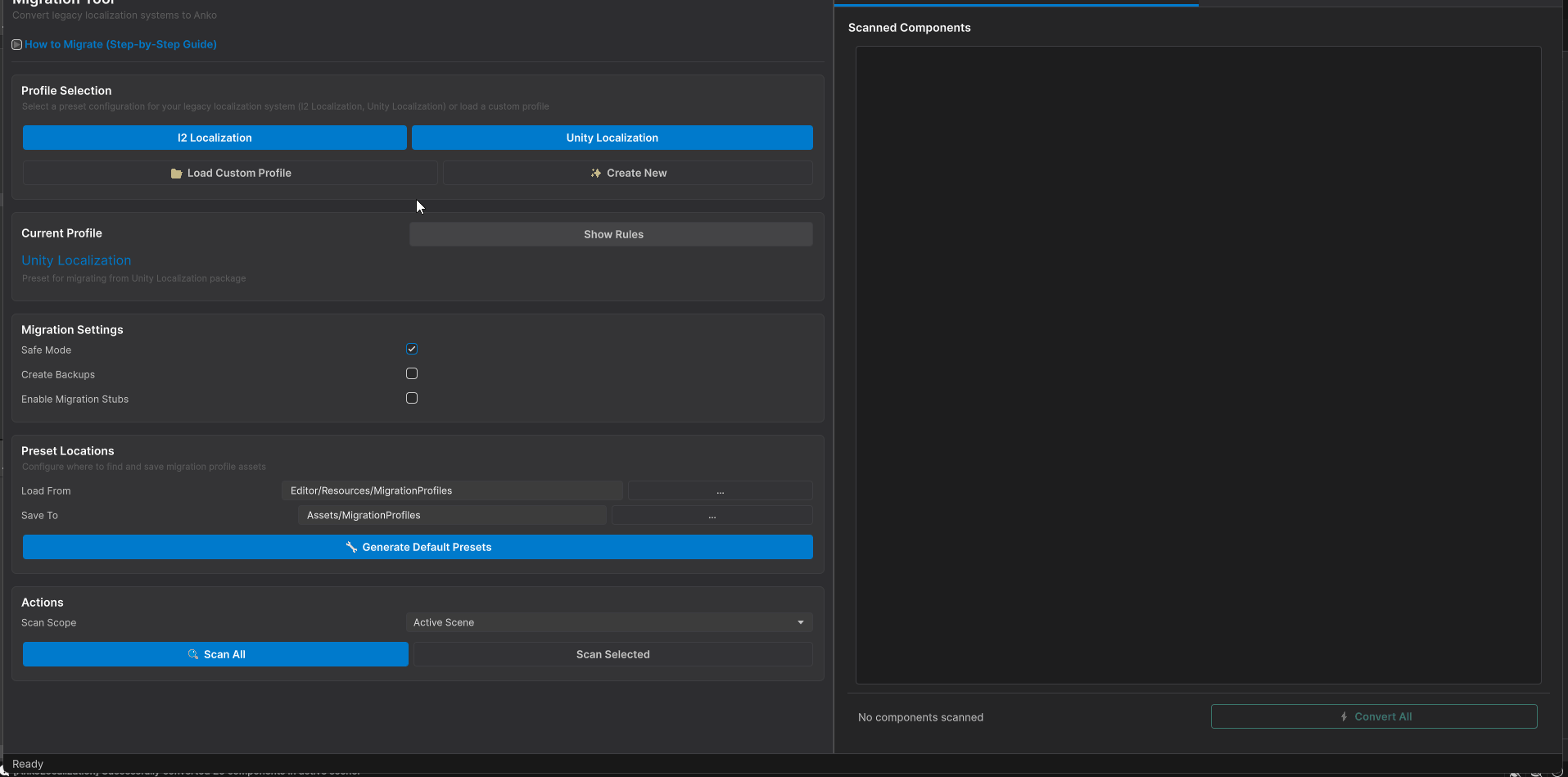Click the Show Rules button
1568x777 pixels.
pyautogui.click(x=611, y=234)
